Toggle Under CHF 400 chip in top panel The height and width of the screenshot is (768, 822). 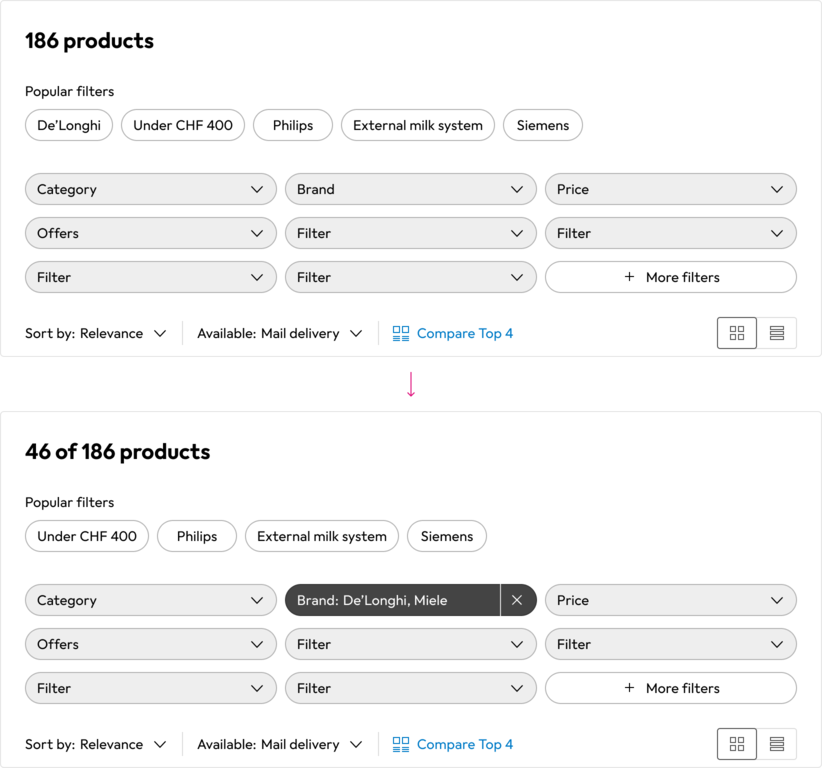pyautogui.click(x=183, y=125)
